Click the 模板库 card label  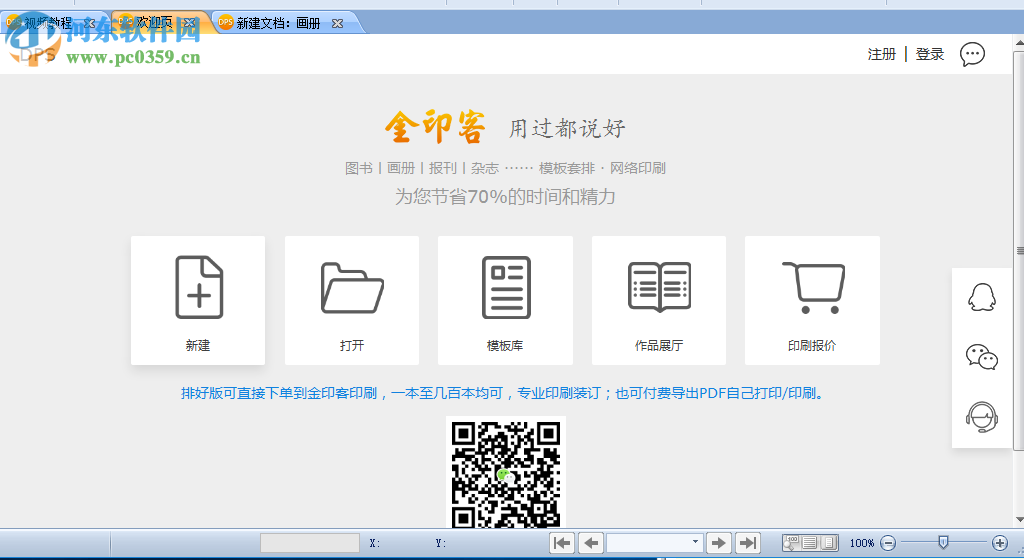pos(505,345)
